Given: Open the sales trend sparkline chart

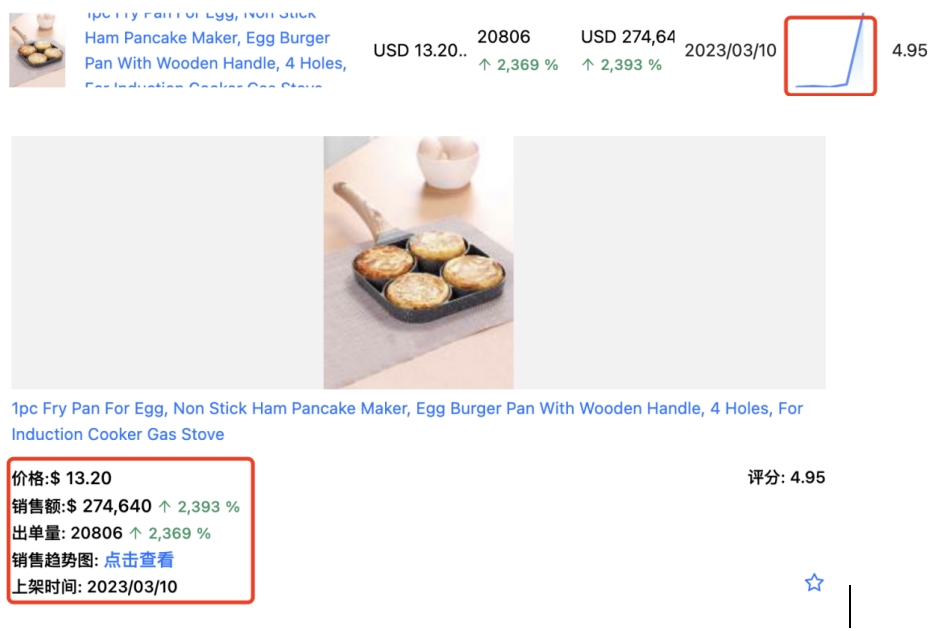Looking at the screenshot, I should [830, 55].
